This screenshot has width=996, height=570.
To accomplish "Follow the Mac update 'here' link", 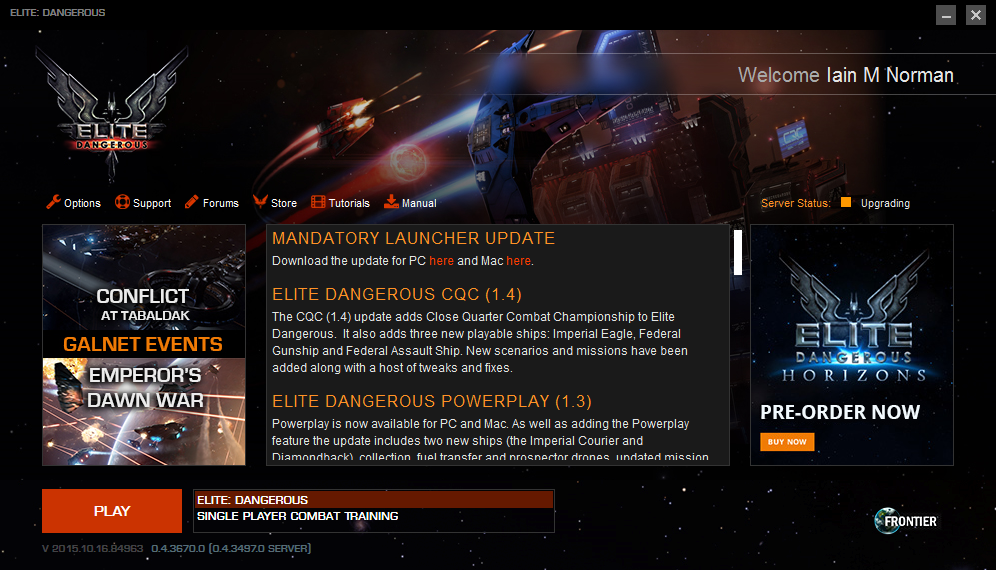I will (x=518, y=261).
